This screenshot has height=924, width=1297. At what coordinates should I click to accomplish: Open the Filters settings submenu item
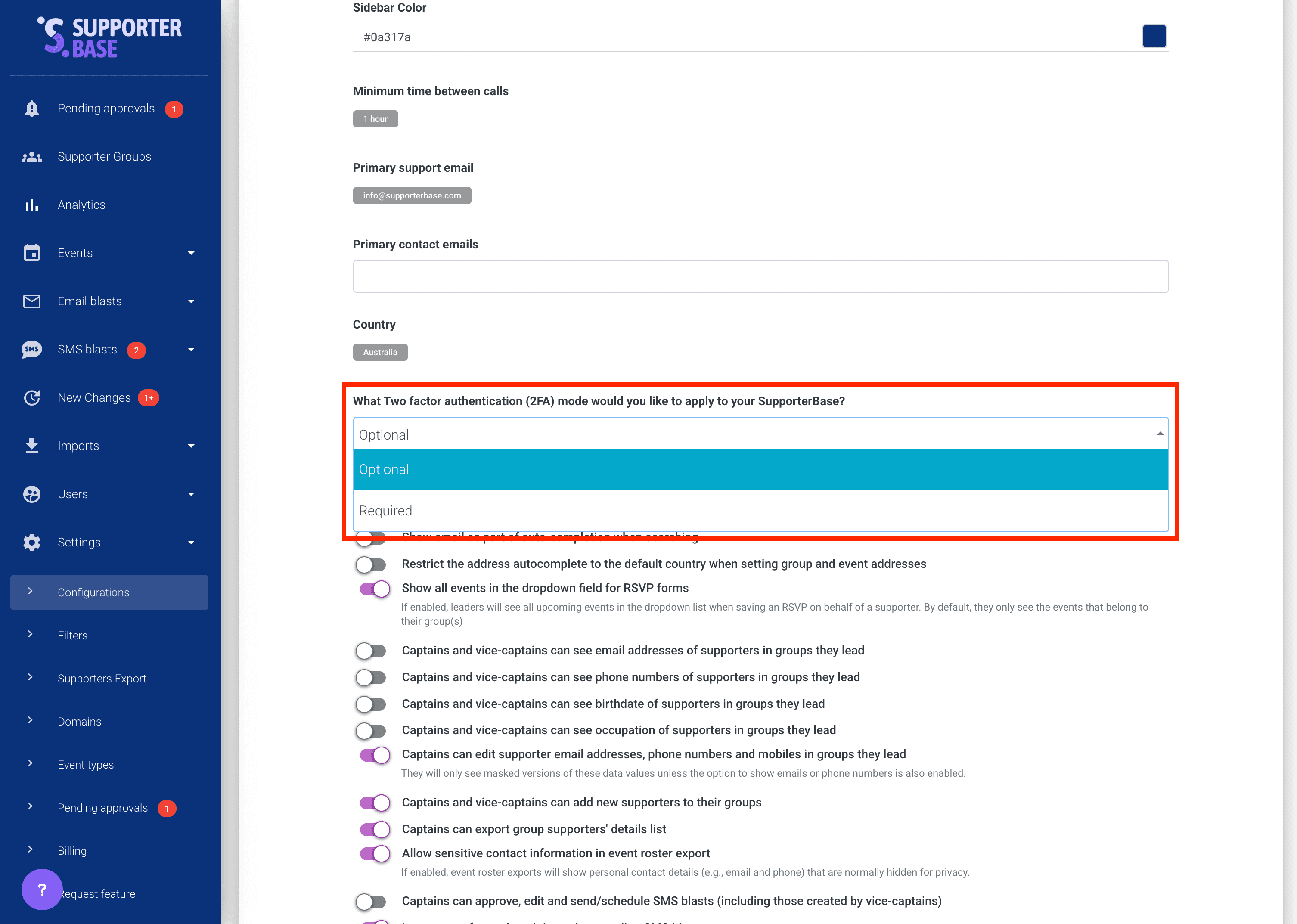point(72,636)
